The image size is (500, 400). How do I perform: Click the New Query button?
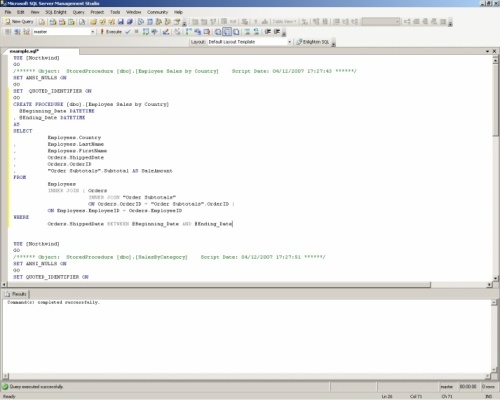click(19, 22)
